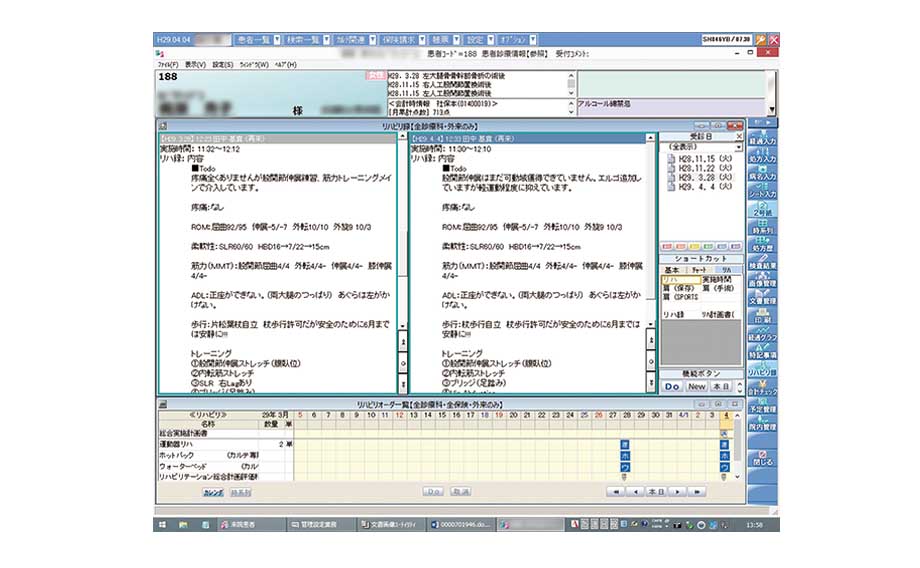Screen dimensions: 920x568
Task: Select the 検査結果 sidebar icon
Action: pos(763,265)
